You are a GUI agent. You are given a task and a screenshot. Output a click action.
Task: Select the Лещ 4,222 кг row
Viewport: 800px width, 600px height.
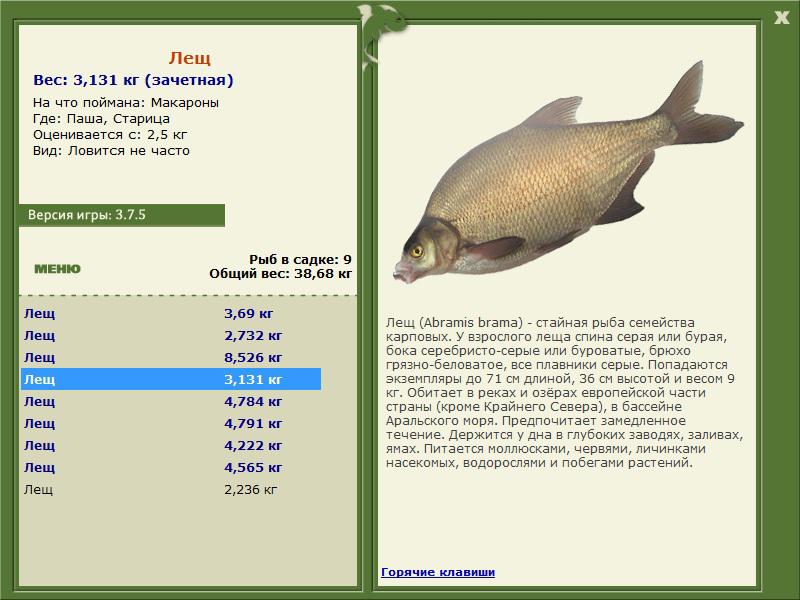[171, 445]
